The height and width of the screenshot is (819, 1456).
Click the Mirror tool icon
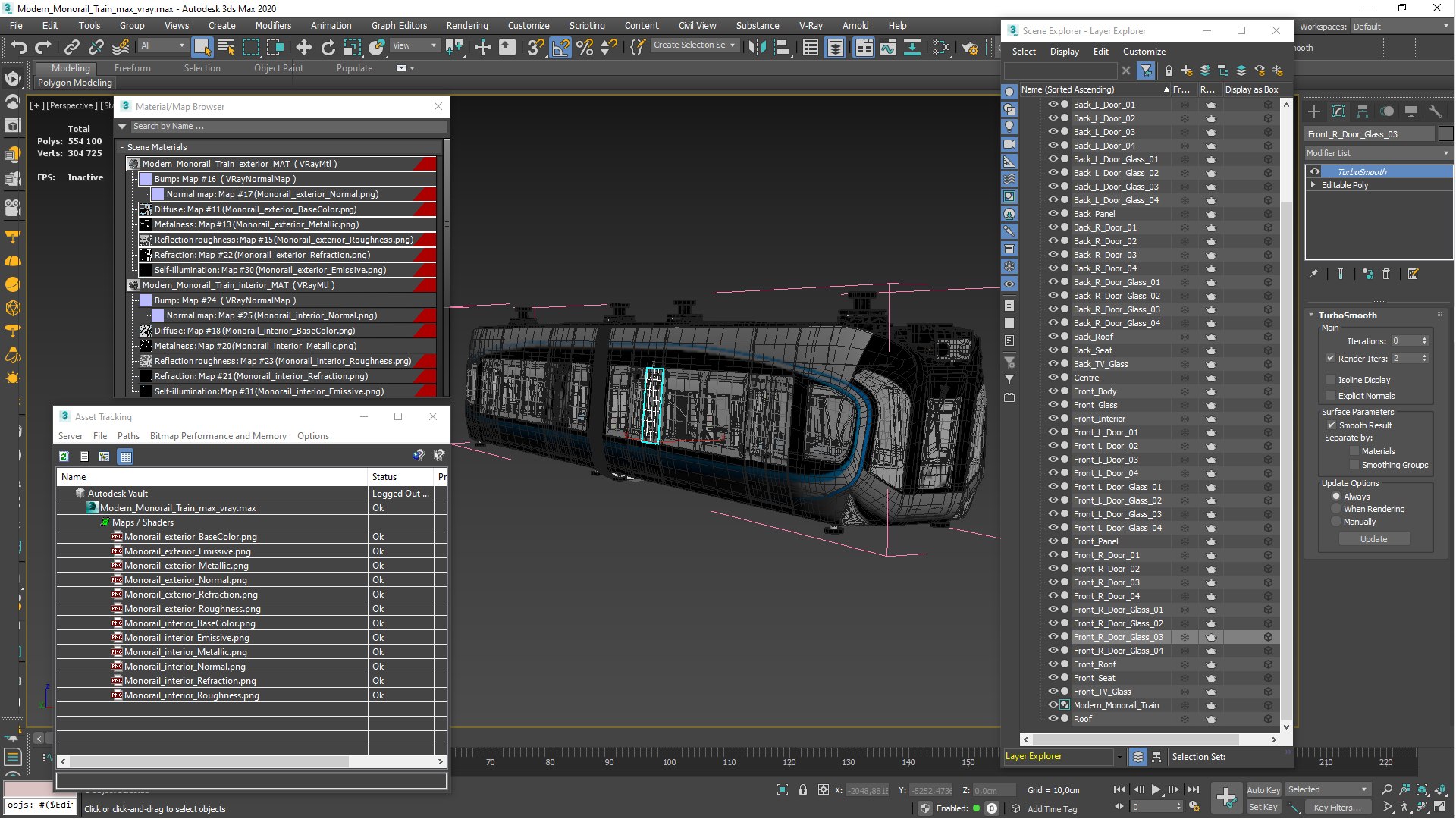(x=756, y=48)
